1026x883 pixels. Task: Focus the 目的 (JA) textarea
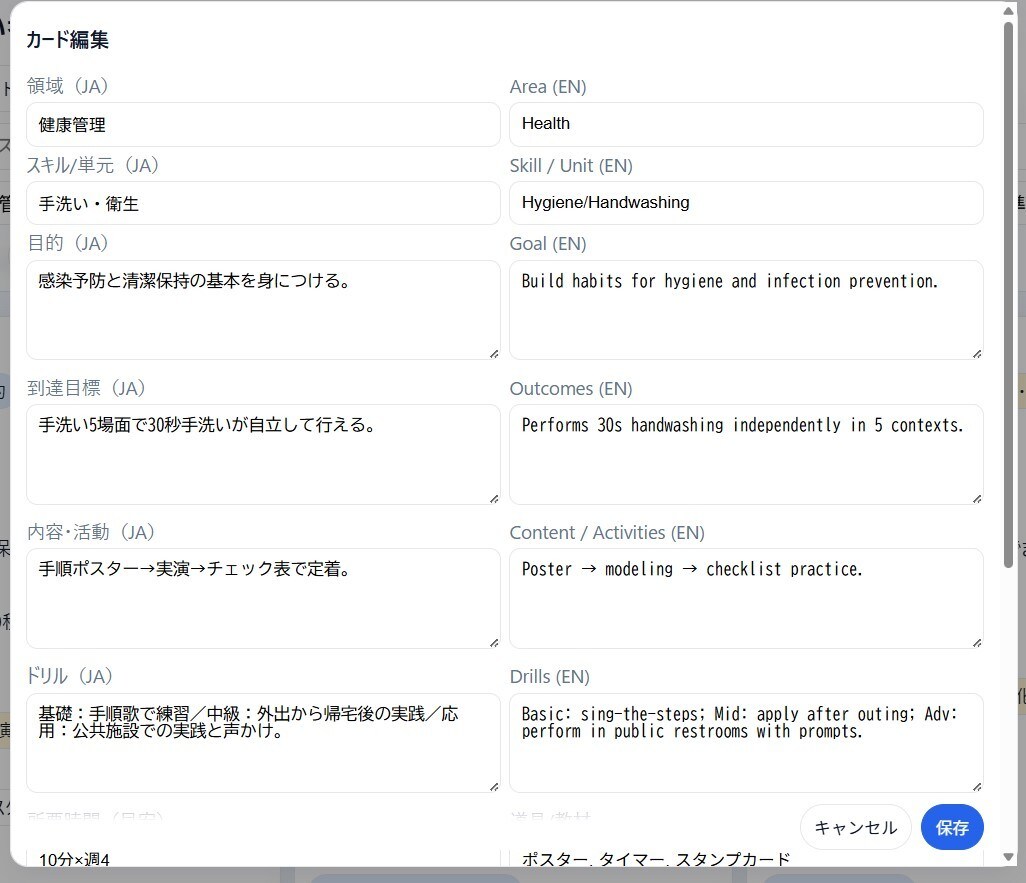tap(263, 310)
